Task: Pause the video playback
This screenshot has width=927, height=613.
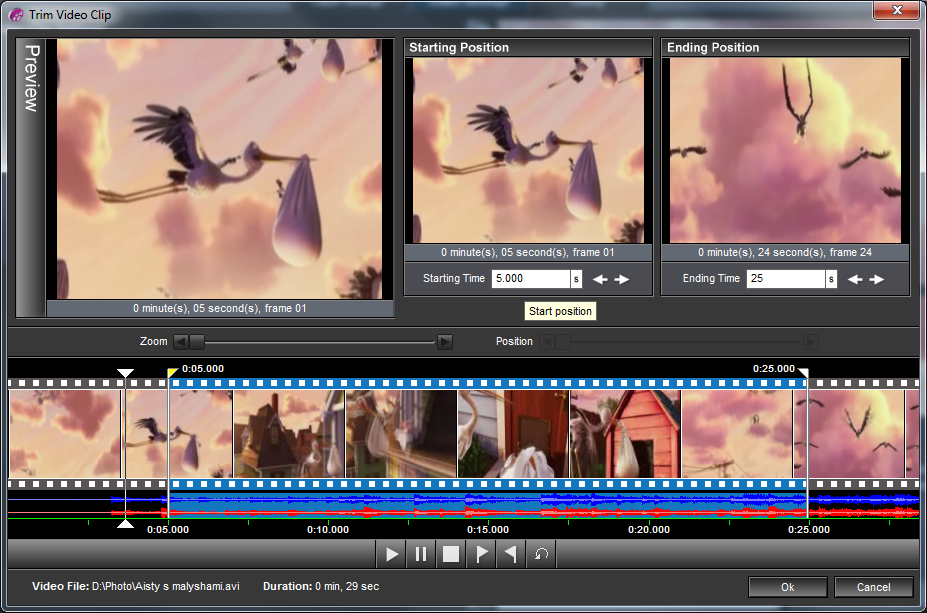Action: [x=421, y=554]
